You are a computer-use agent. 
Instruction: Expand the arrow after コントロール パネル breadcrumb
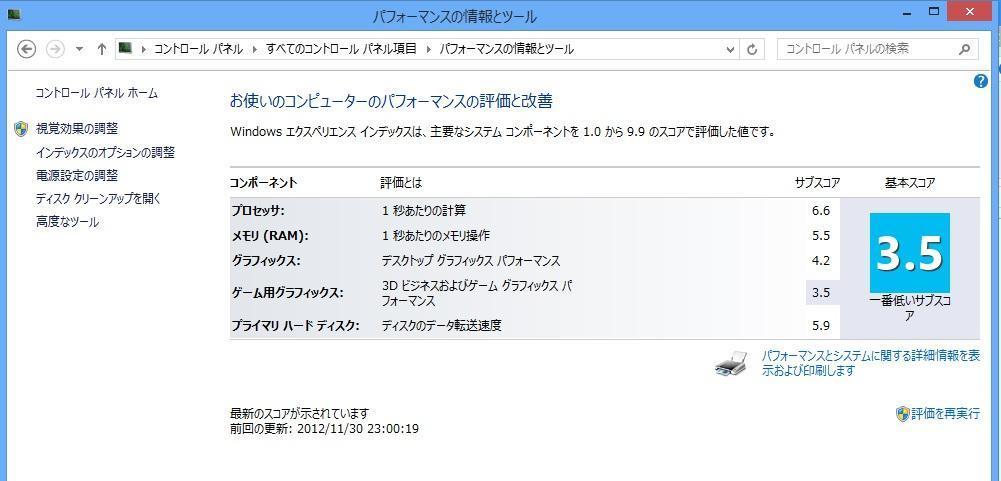pos(255,49)
